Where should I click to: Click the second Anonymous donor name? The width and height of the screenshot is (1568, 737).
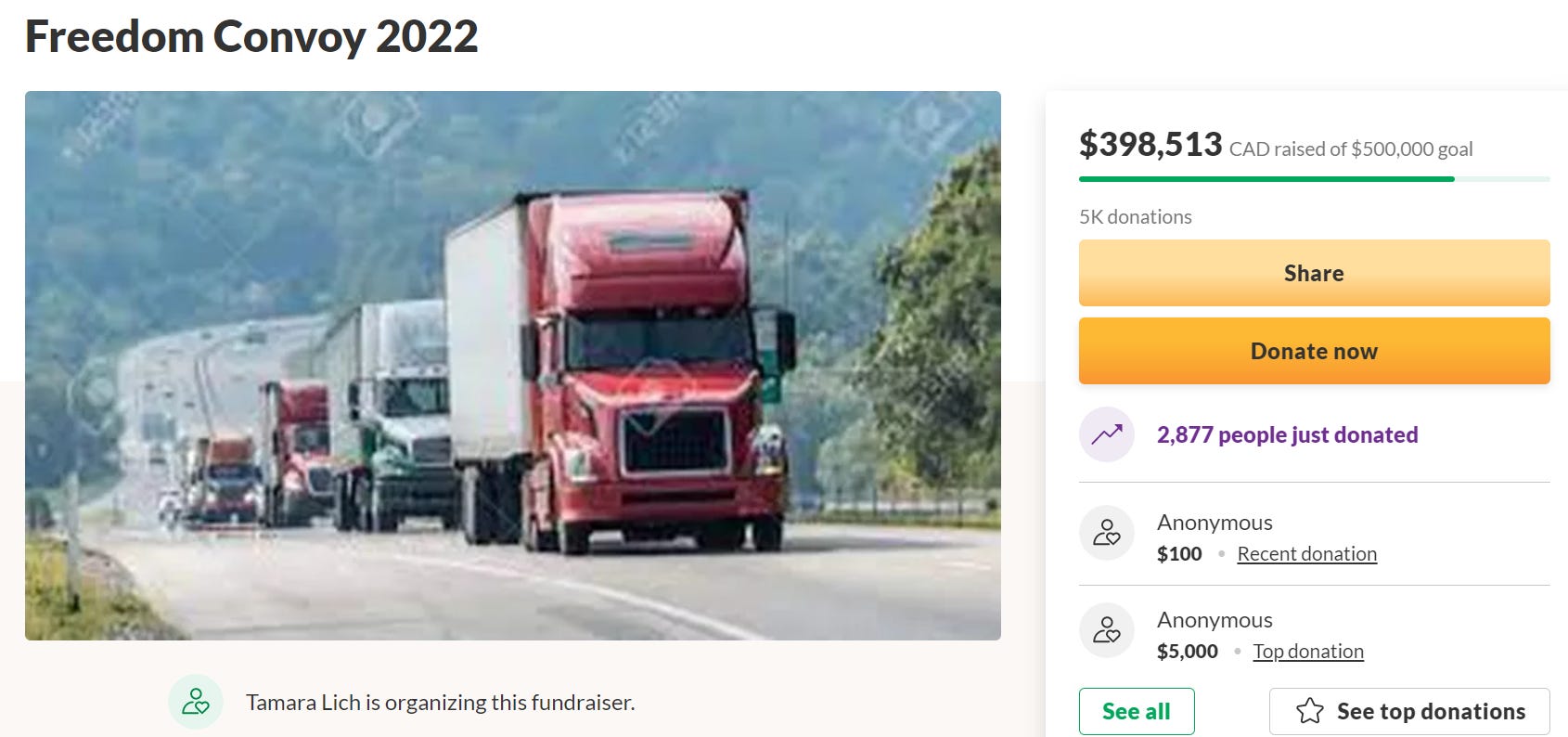click(x=1215, y=620)
